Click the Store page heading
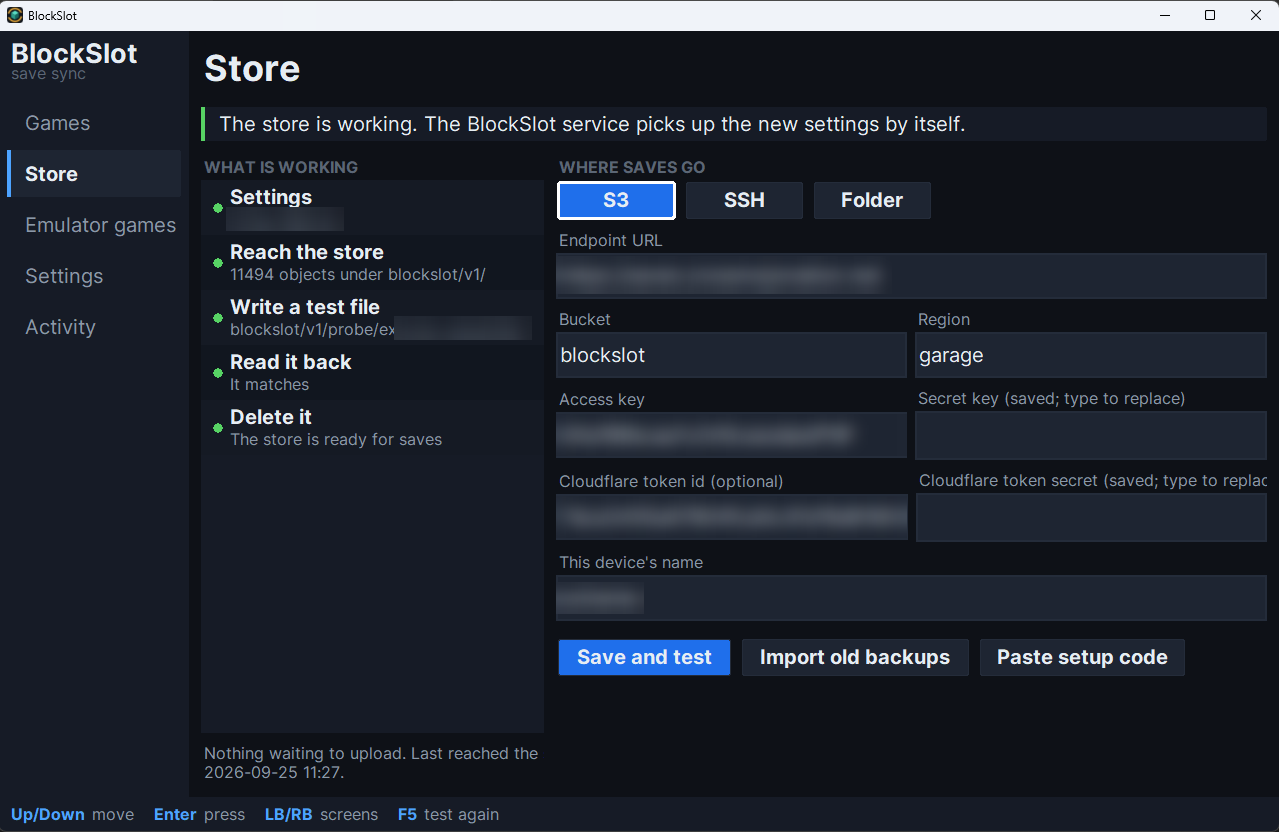 click(252, 69)
